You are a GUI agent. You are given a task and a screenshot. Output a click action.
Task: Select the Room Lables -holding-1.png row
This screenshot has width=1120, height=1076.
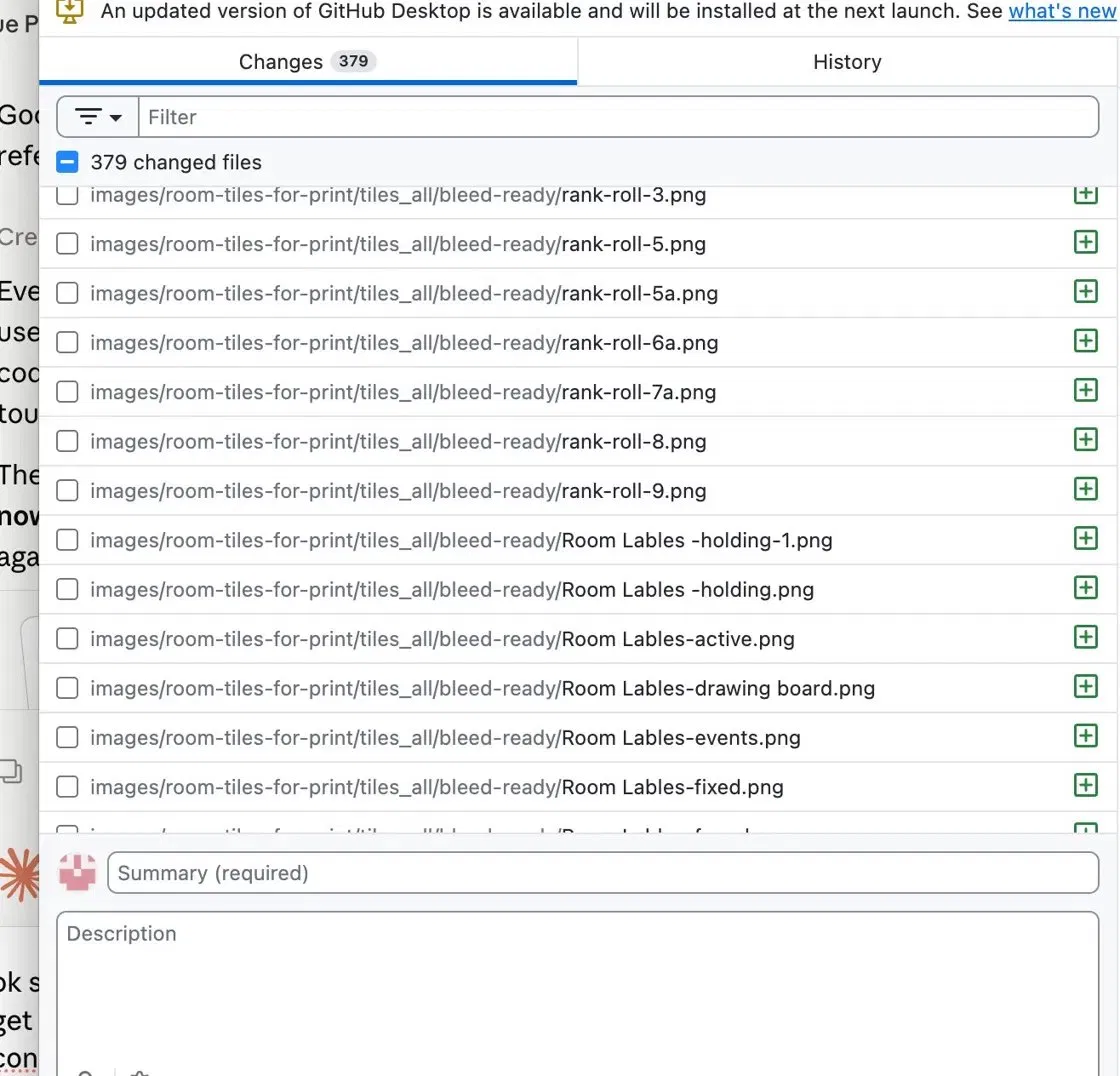(579, 540)
